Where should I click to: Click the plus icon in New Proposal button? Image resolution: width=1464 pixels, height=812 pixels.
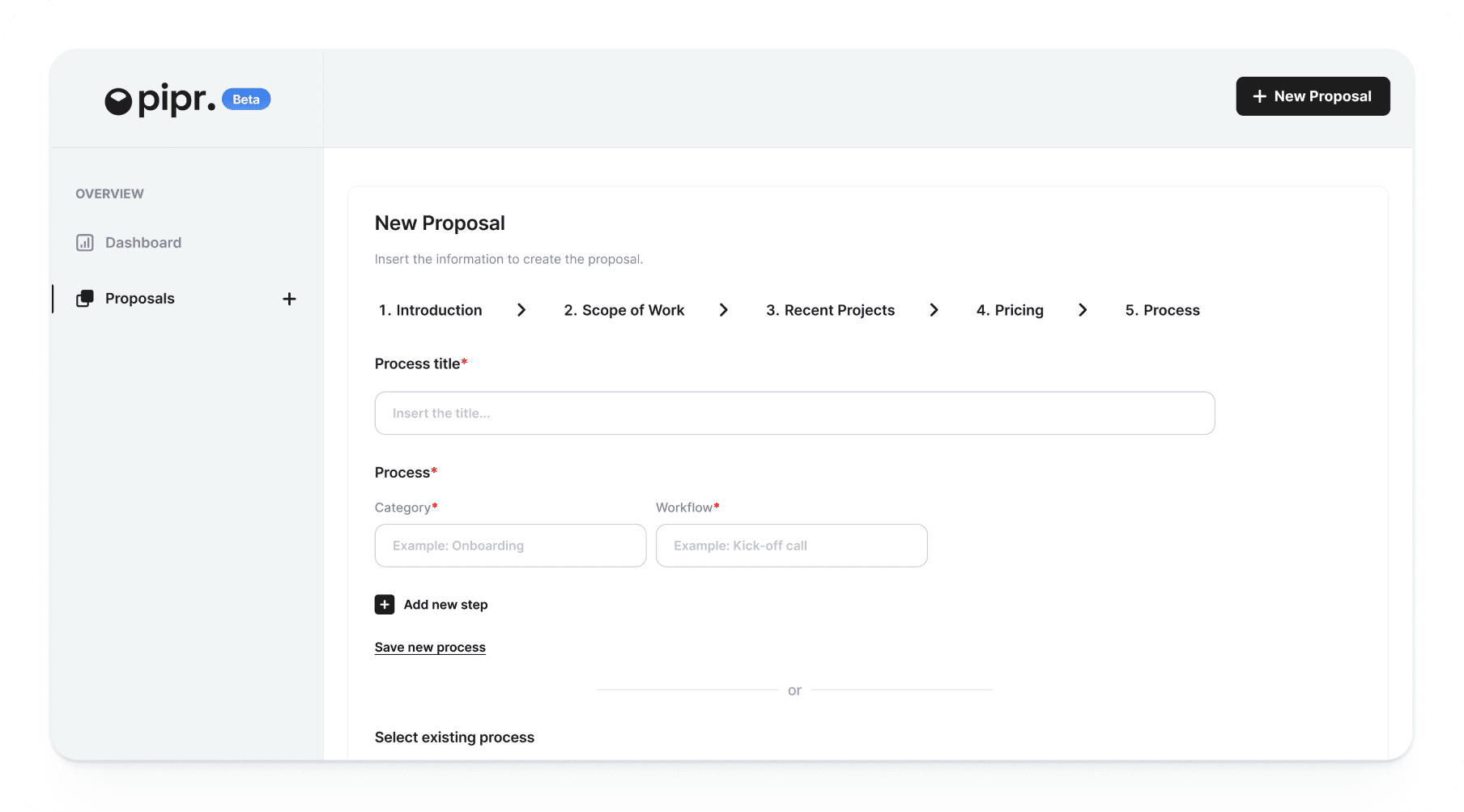tap(1259, 96)
